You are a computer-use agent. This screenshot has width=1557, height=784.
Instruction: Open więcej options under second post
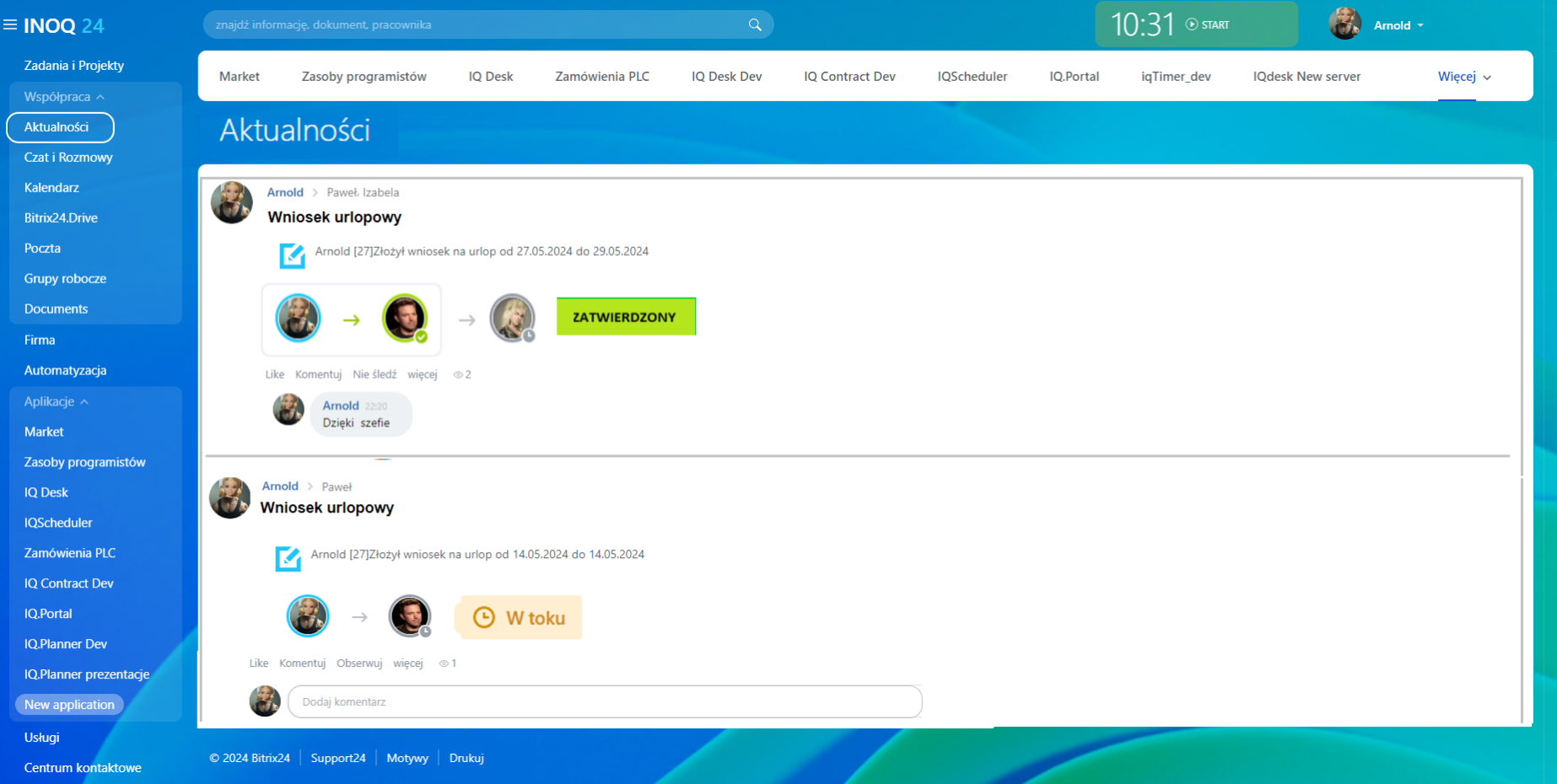408,663
